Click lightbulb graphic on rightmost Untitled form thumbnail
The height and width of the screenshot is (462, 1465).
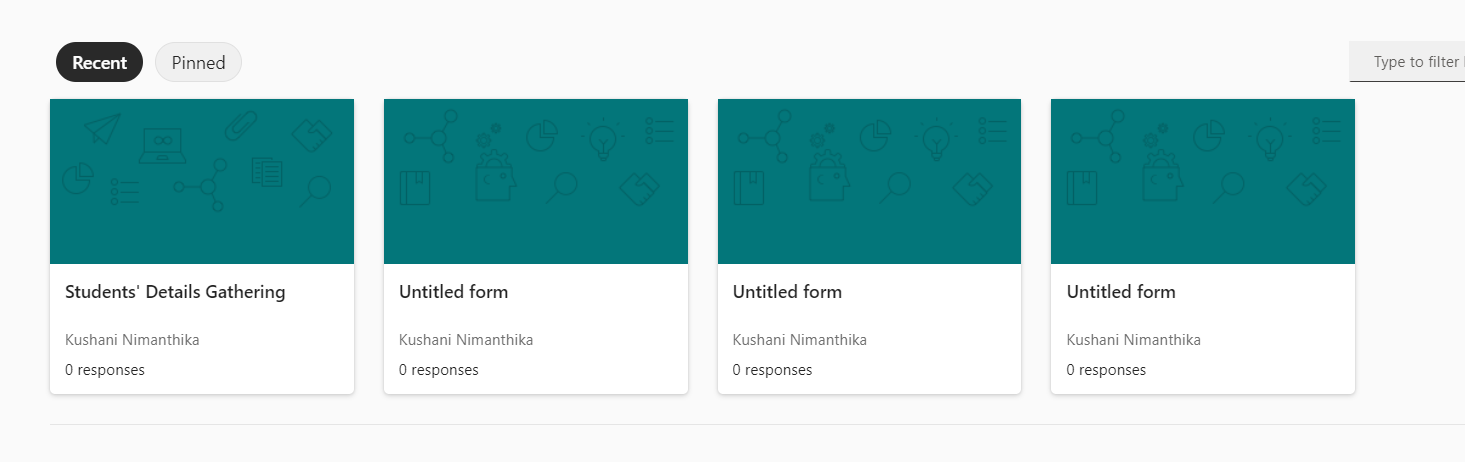tap(1269, 138)
